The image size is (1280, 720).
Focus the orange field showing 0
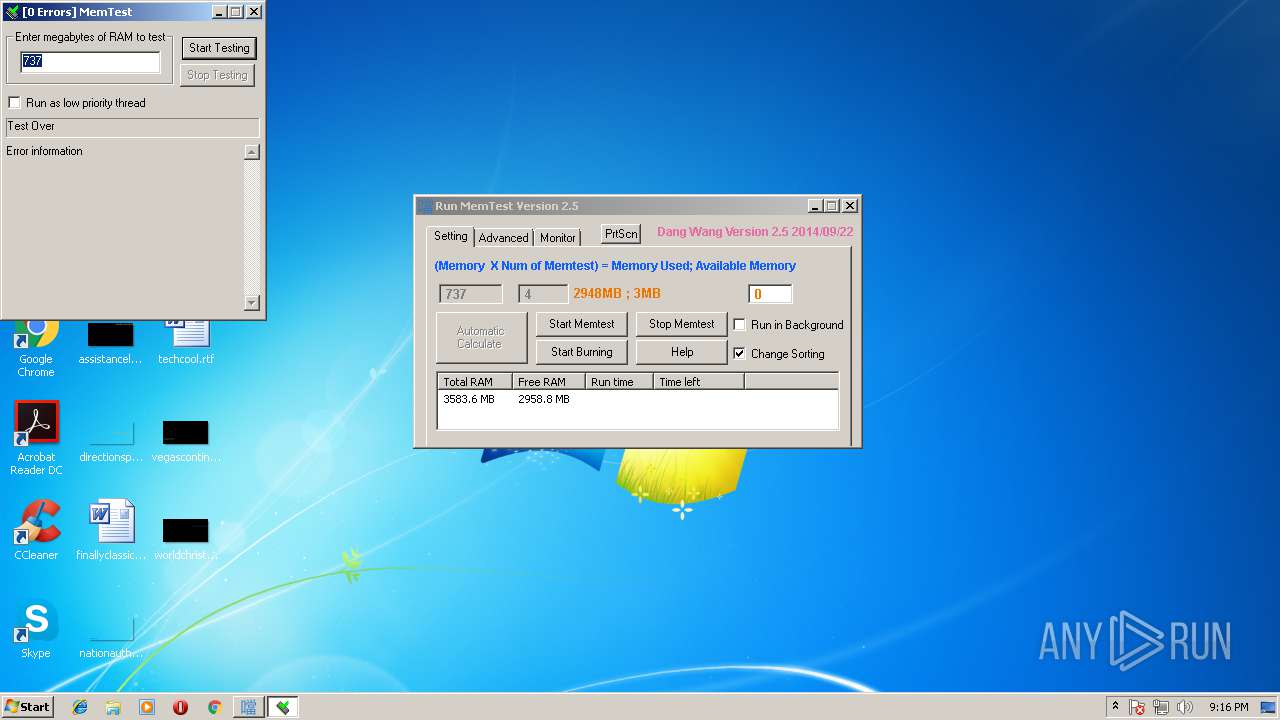pyautogui.click(x=770, y=294)
